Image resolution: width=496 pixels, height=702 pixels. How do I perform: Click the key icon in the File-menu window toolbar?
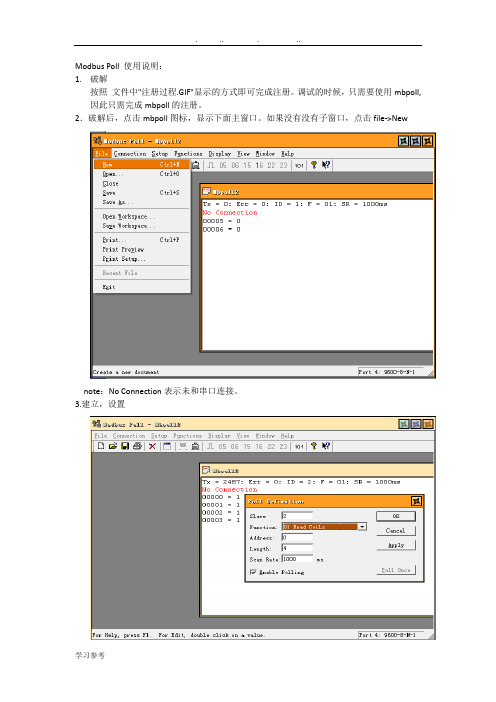click(x=314, y=165)
